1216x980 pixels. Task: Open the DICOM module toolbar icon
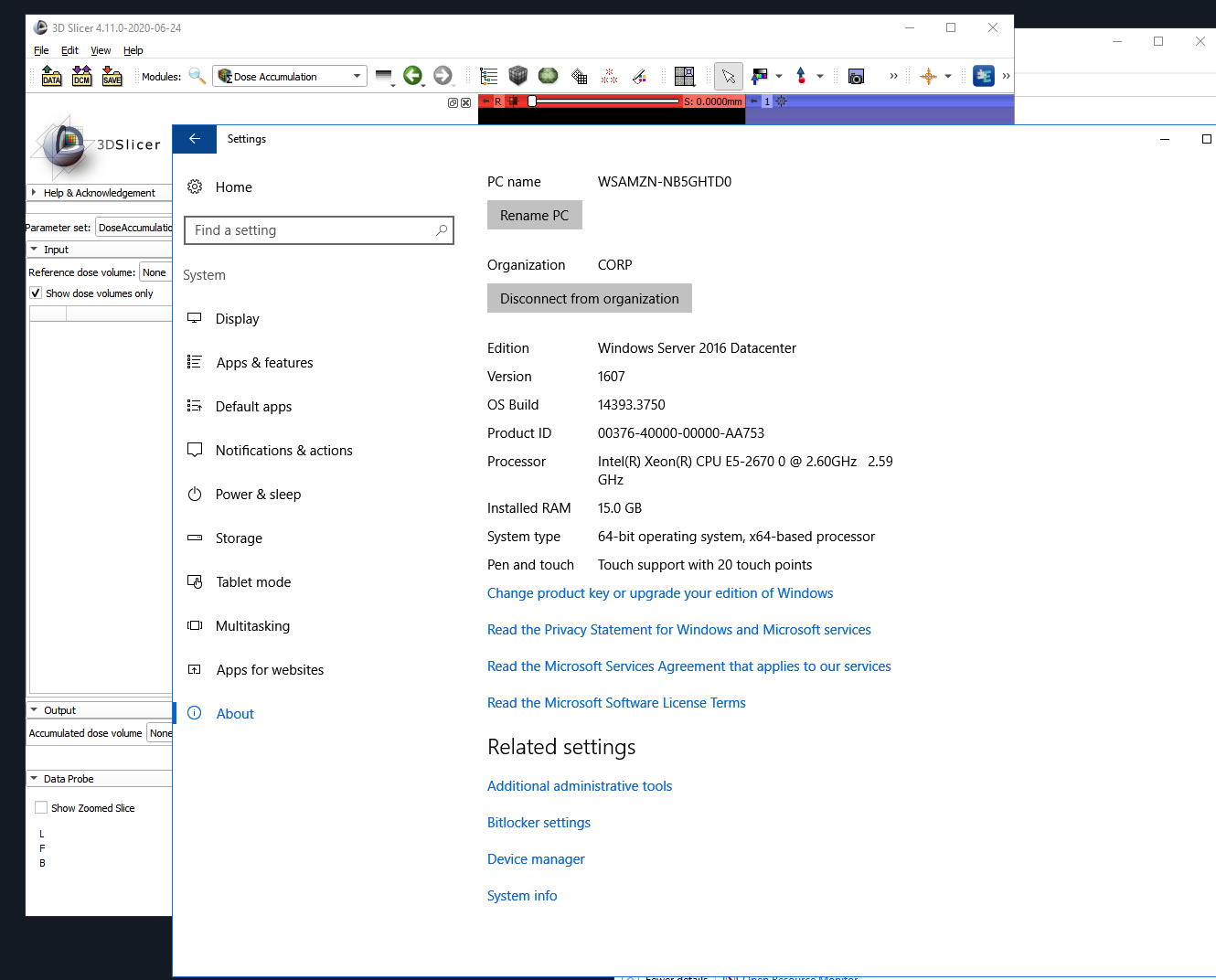pyautogui.click(x=81, y=76)
